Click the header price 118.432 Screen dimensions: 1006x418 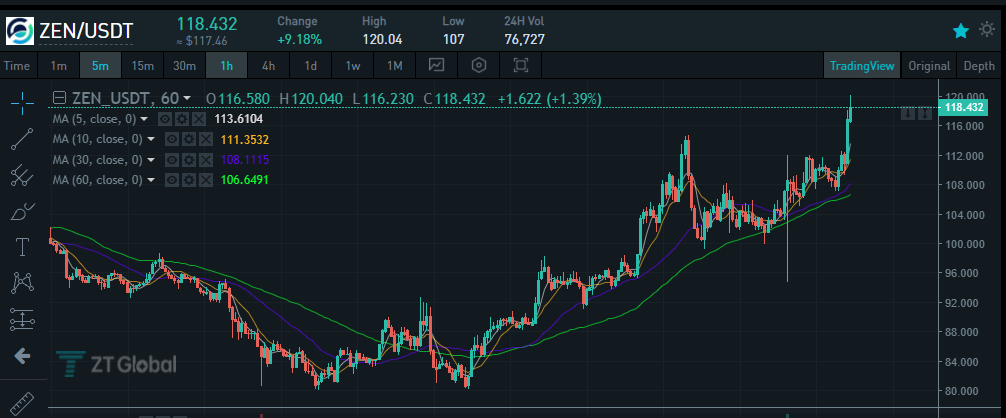click(207, 24)
